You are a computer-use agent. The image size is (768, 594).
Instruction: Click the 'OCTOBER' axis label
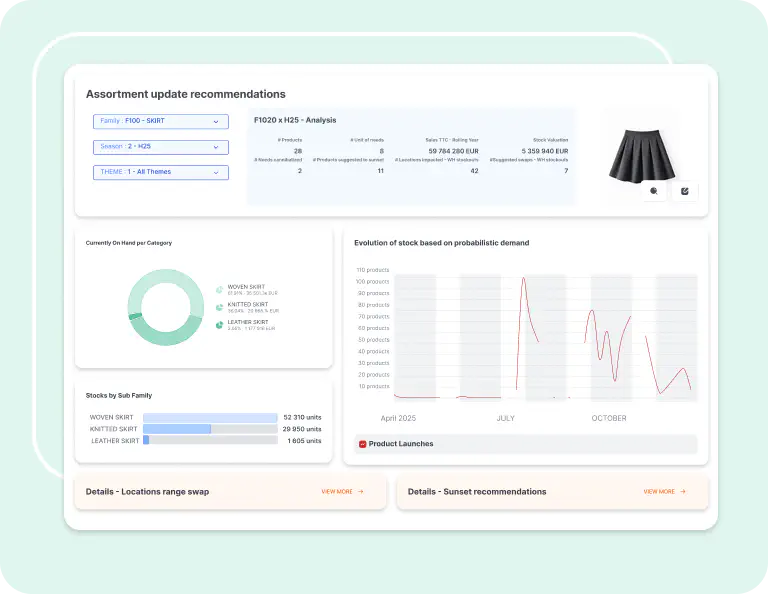click(609, 418)
